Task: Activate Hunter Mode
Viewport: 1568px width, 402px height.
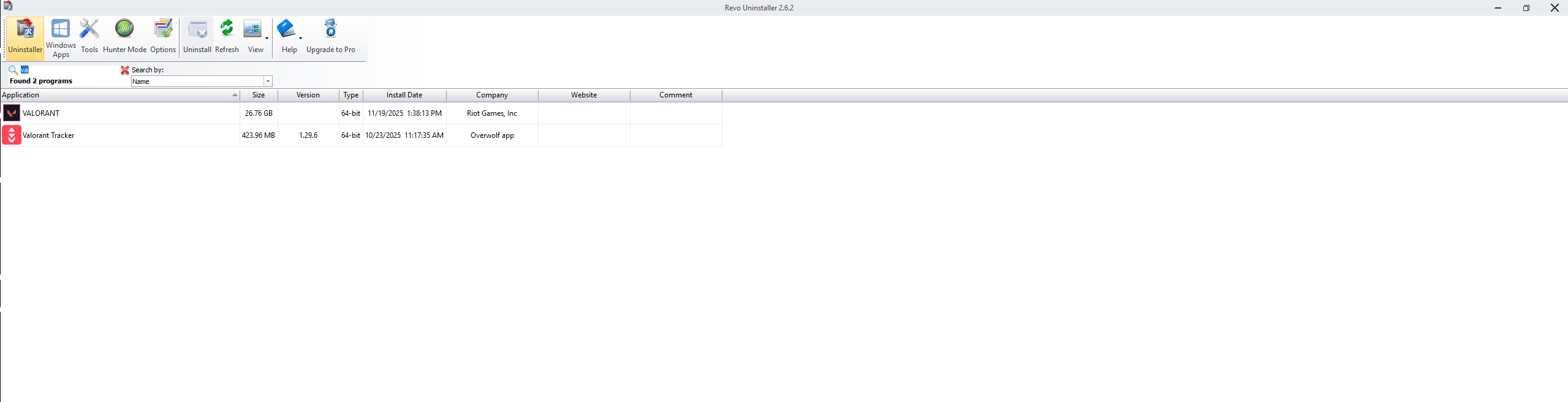Action: click(124, 38)
